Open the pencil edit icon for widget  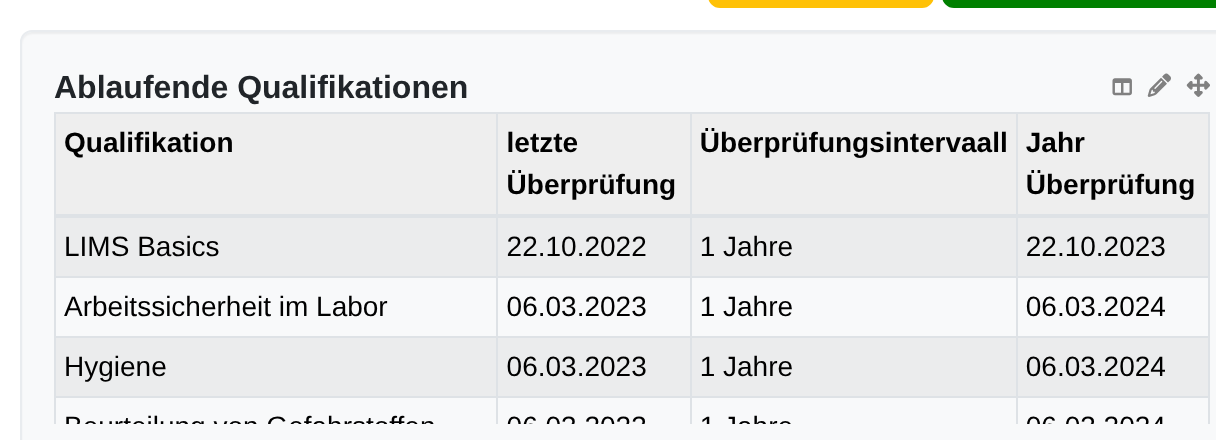(1159, 86)
